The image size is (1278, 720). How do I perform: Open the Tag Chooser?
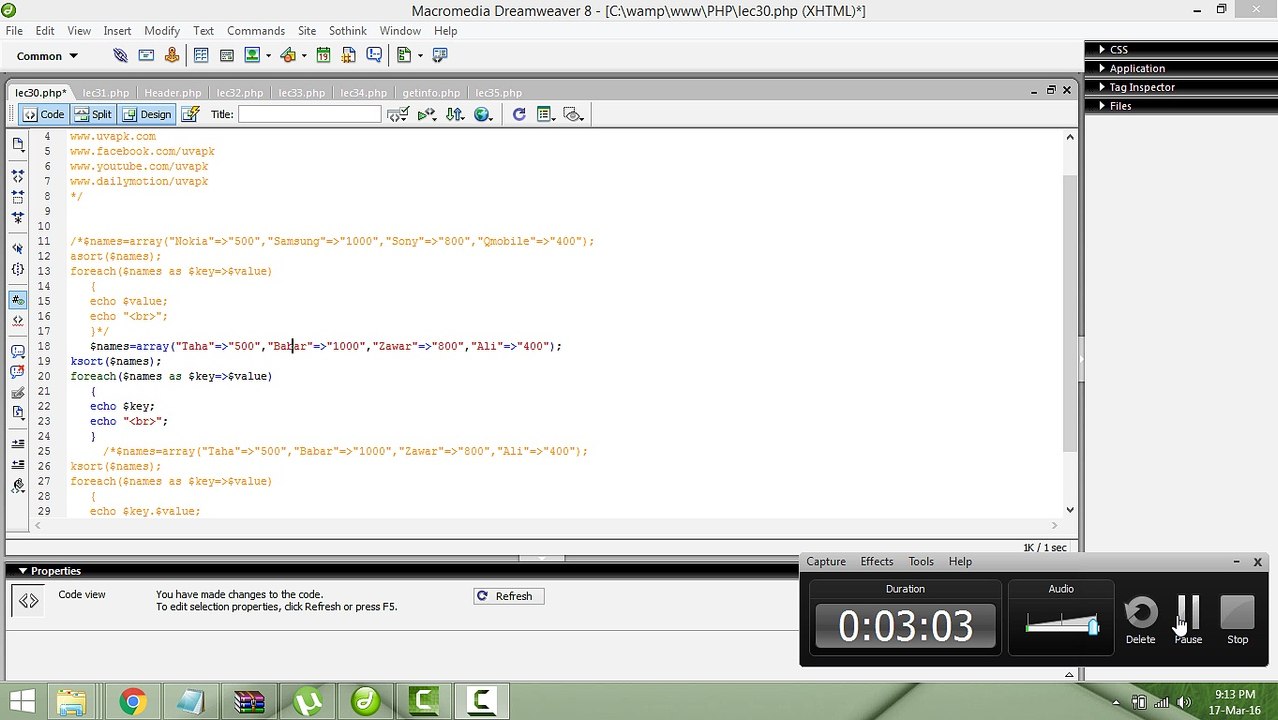(x=441, y=56)
